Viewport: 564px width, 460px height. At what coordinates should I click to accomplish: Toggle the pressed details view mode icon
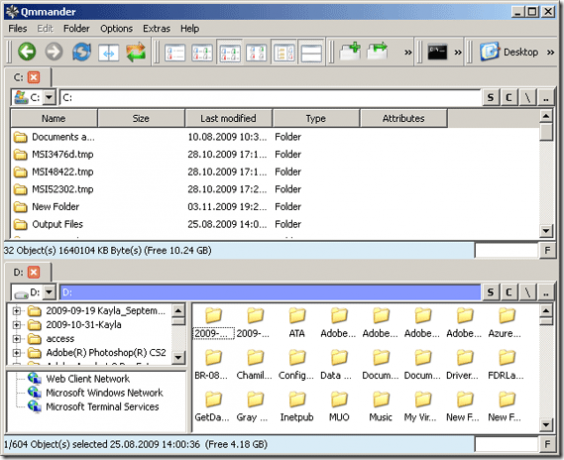230,53
